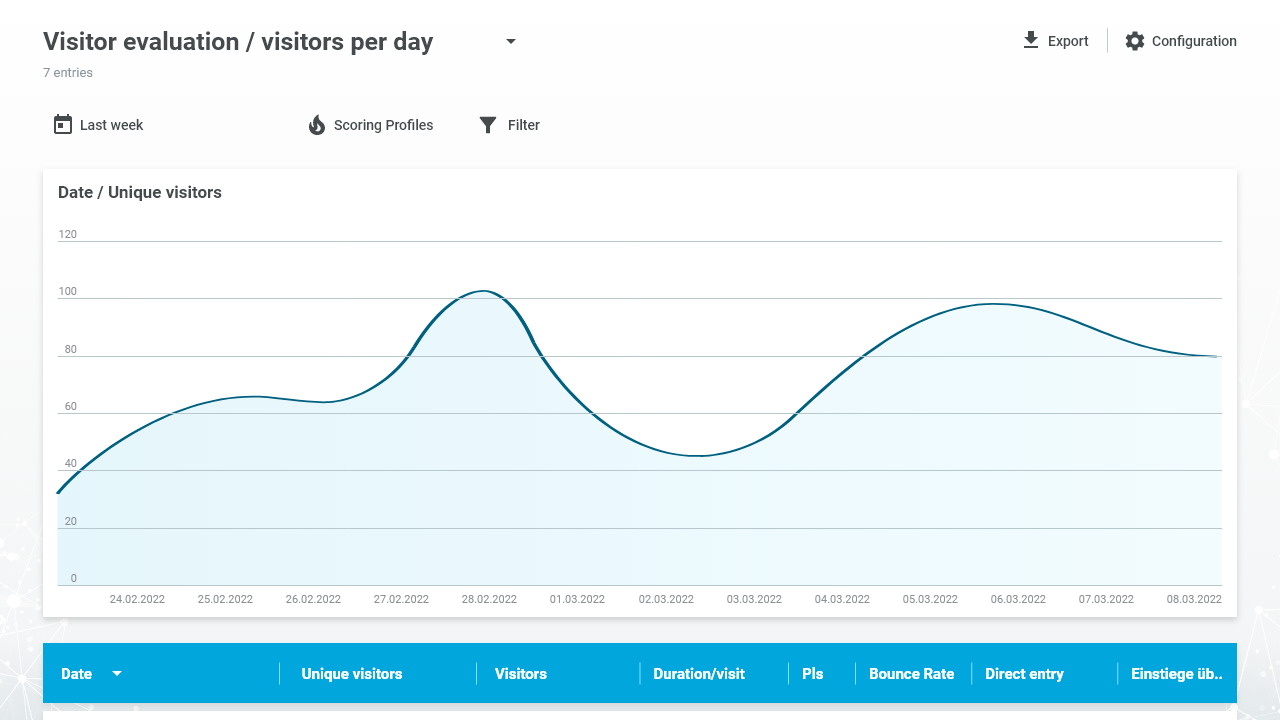
Task: Click the 100 y-axis value
Action: click(x=67, y=292)
